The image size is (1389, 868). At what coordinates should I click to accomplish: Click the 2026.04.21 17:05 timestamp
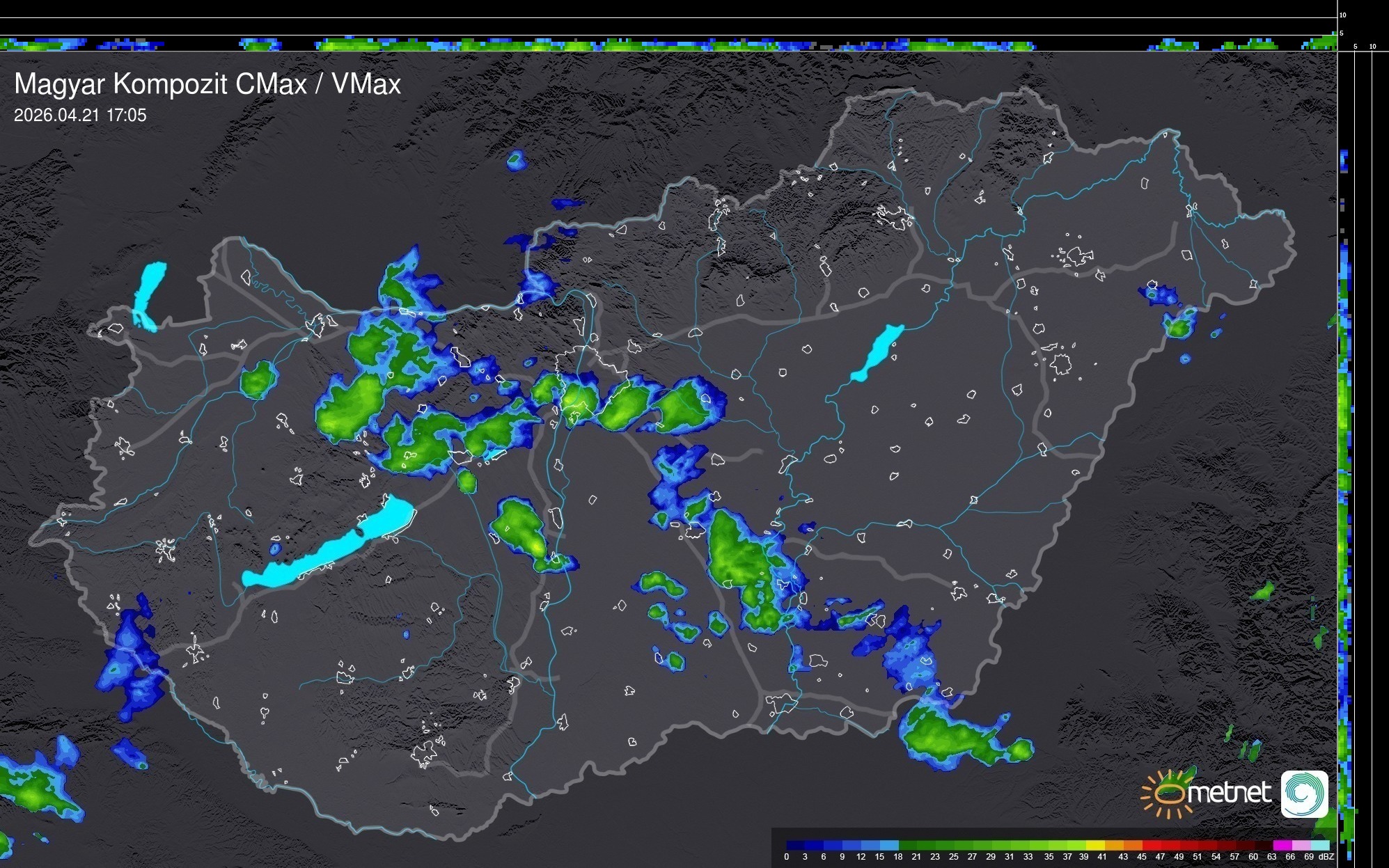tap(80, 116)
